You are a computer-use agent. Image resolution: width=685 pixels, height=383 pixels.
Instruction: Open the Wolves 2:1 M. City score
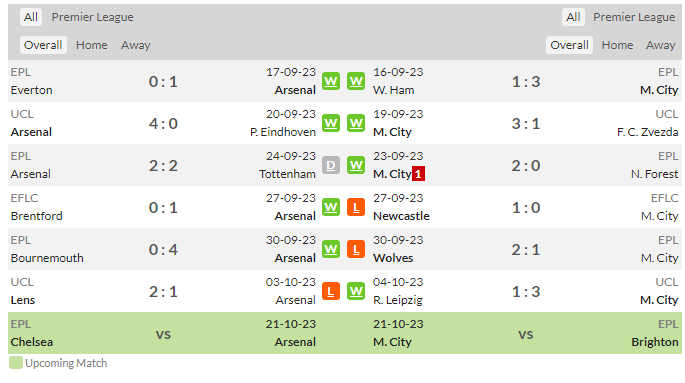526,250
